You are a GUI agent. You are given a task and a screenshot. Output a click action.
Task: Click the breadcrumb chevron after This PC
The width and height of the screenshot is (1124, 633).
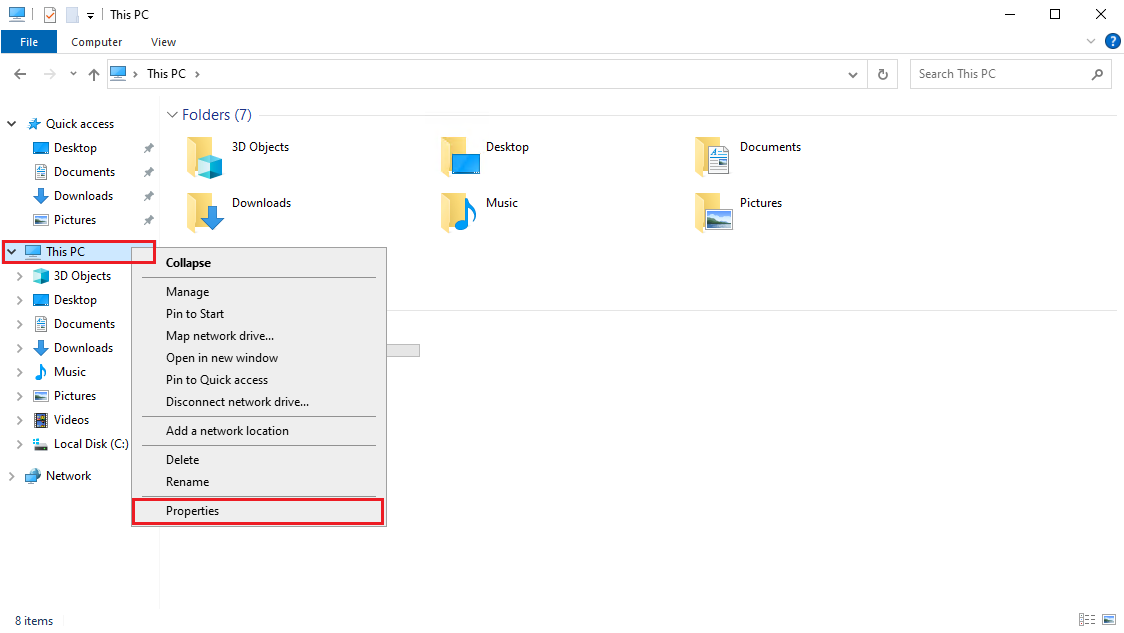click(197, 75)
